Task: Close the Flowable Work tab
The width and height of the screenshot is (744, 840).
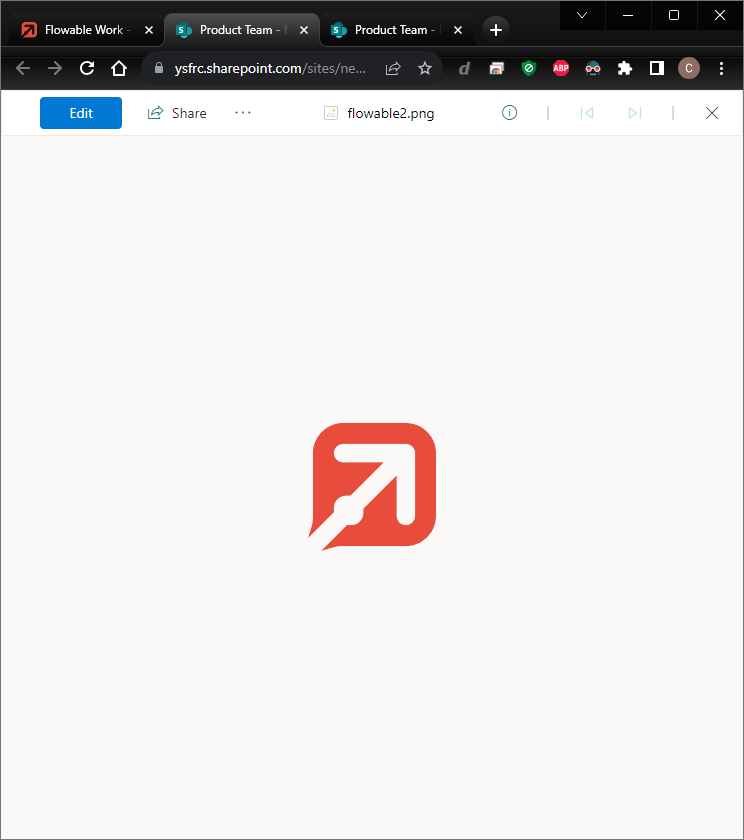Action: (149, 30)
